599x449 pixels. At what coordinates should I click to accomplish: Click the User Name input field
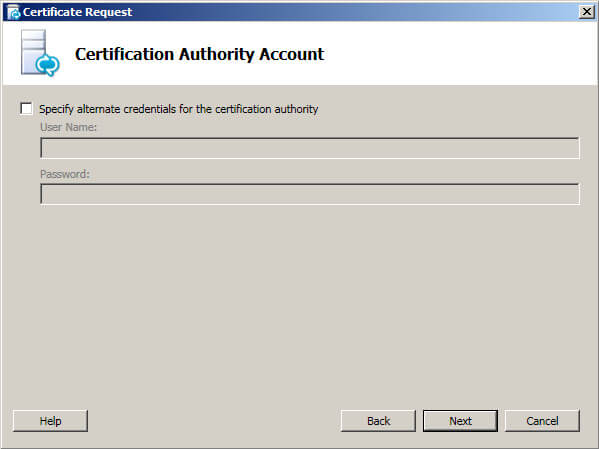(310, 148)
